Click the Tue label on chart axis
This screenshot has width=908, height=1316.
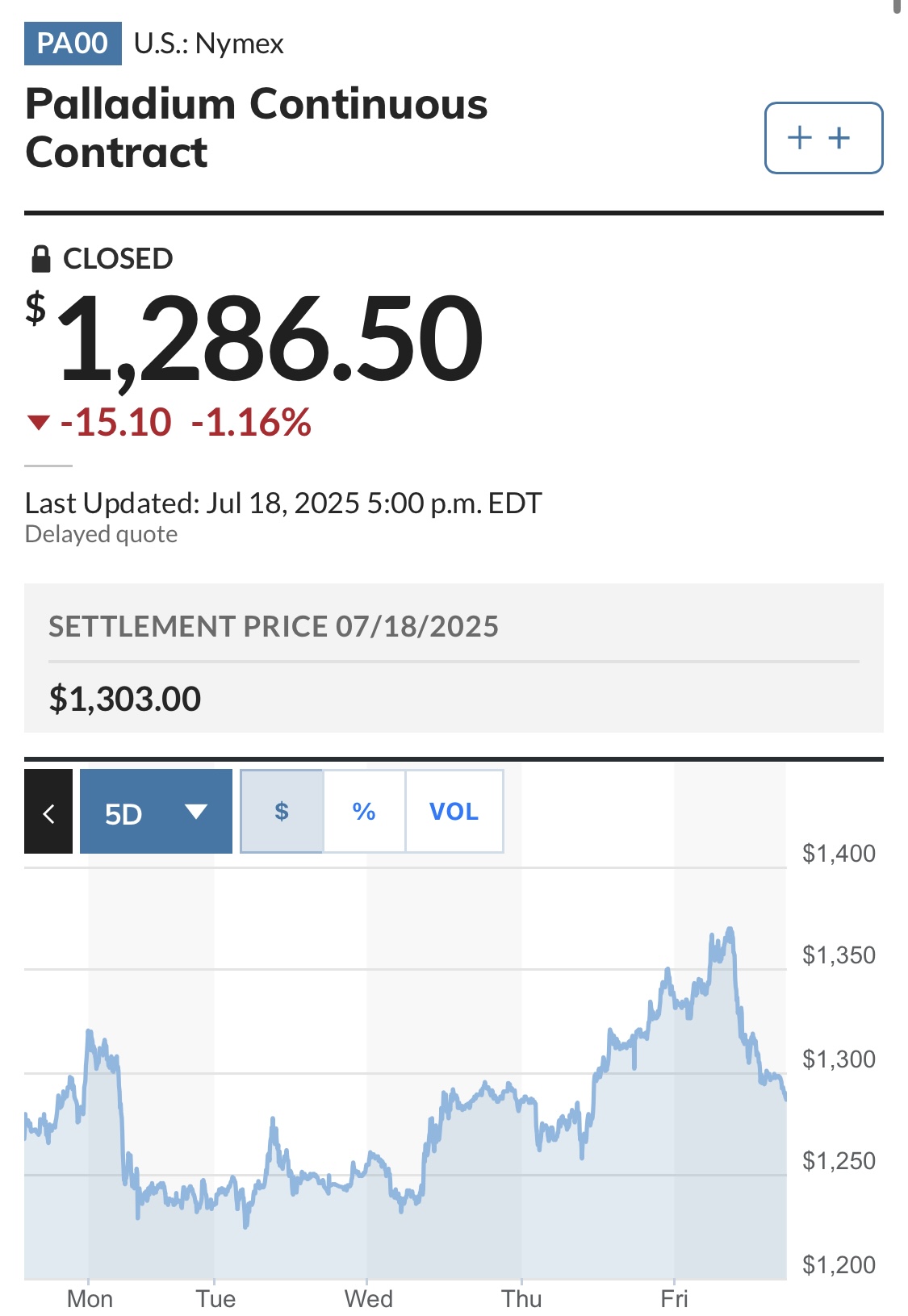coord(215,1299)
